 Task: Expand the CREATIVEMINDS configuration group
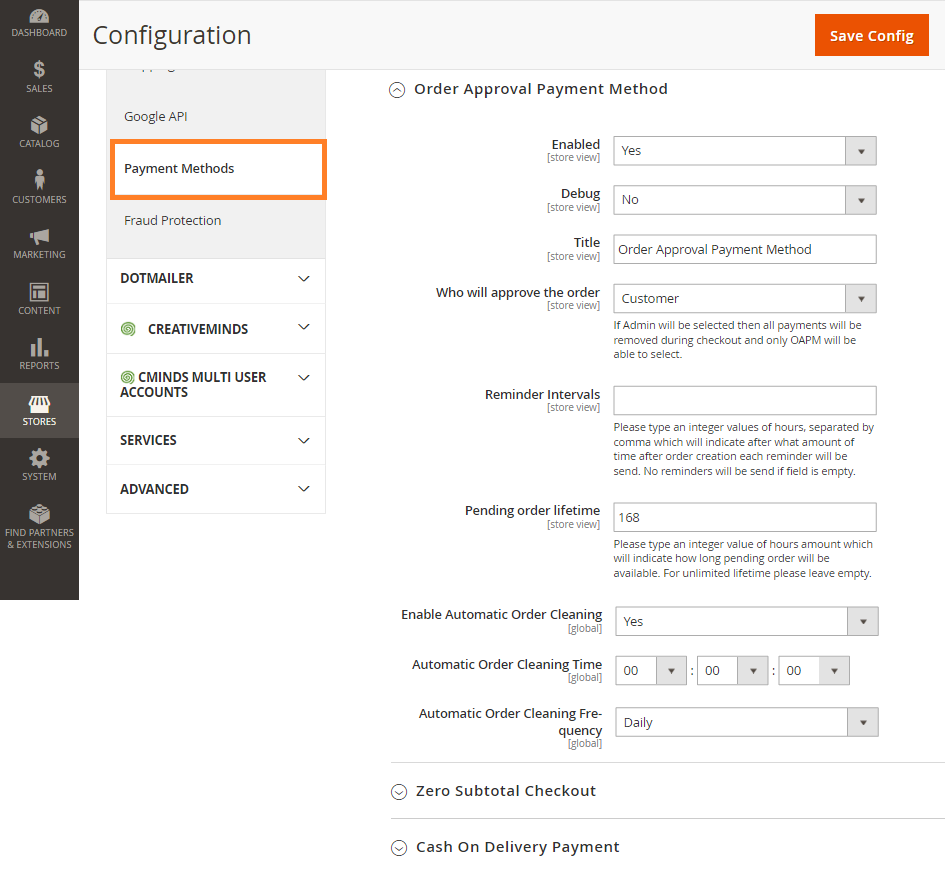[x=216, y=328]
